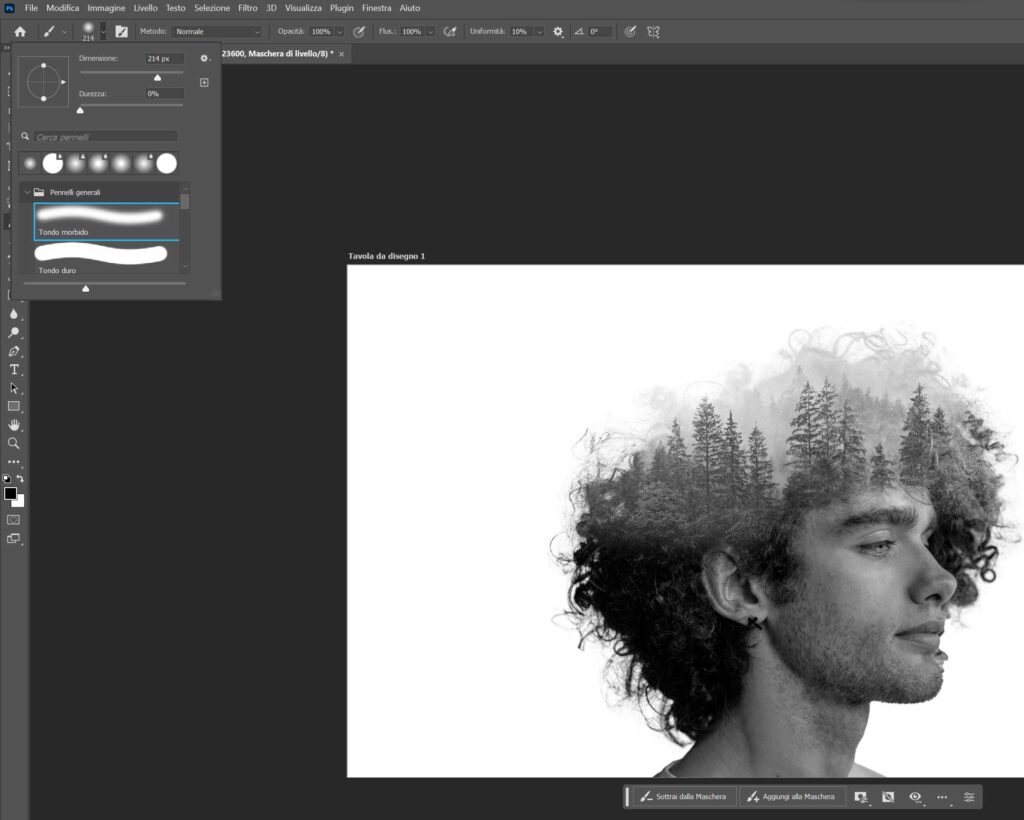Image resolution: width=1024 pixels, height=820 pixels.
Task: Toggle pressure for size target icon
Action: click(x=630, y=31)
